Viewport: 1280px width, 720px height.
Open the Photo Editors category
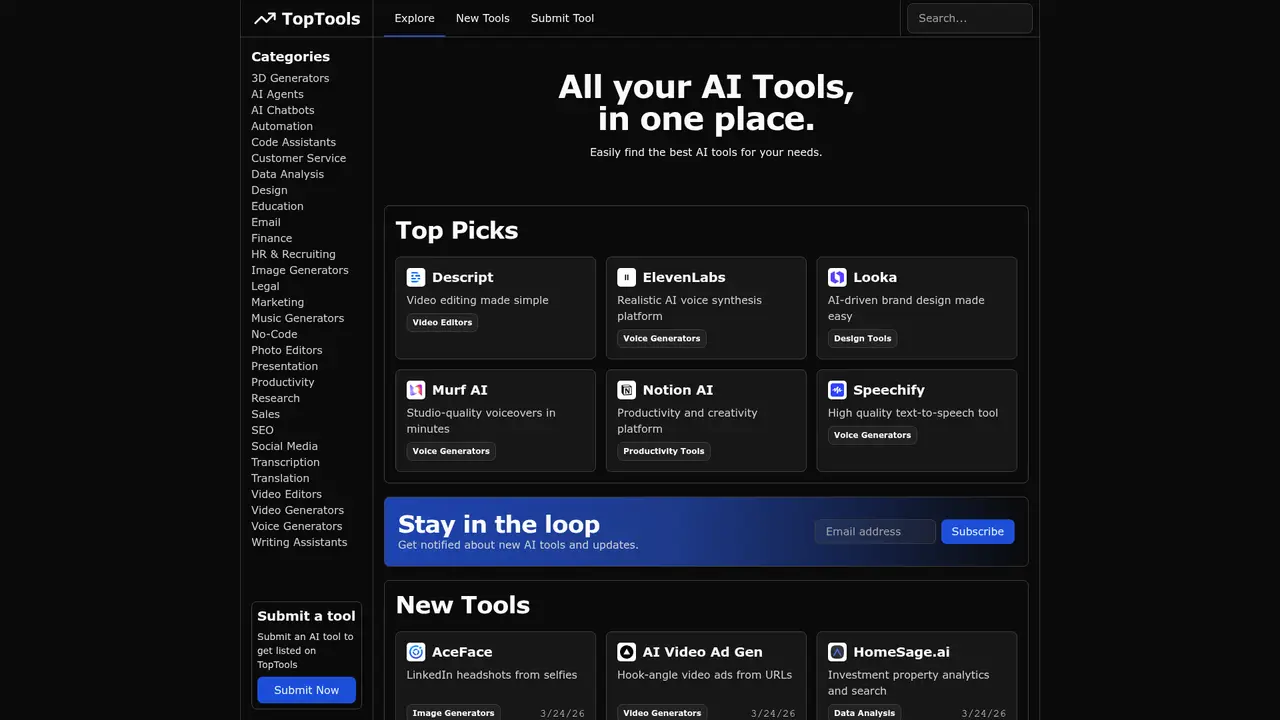286,350
